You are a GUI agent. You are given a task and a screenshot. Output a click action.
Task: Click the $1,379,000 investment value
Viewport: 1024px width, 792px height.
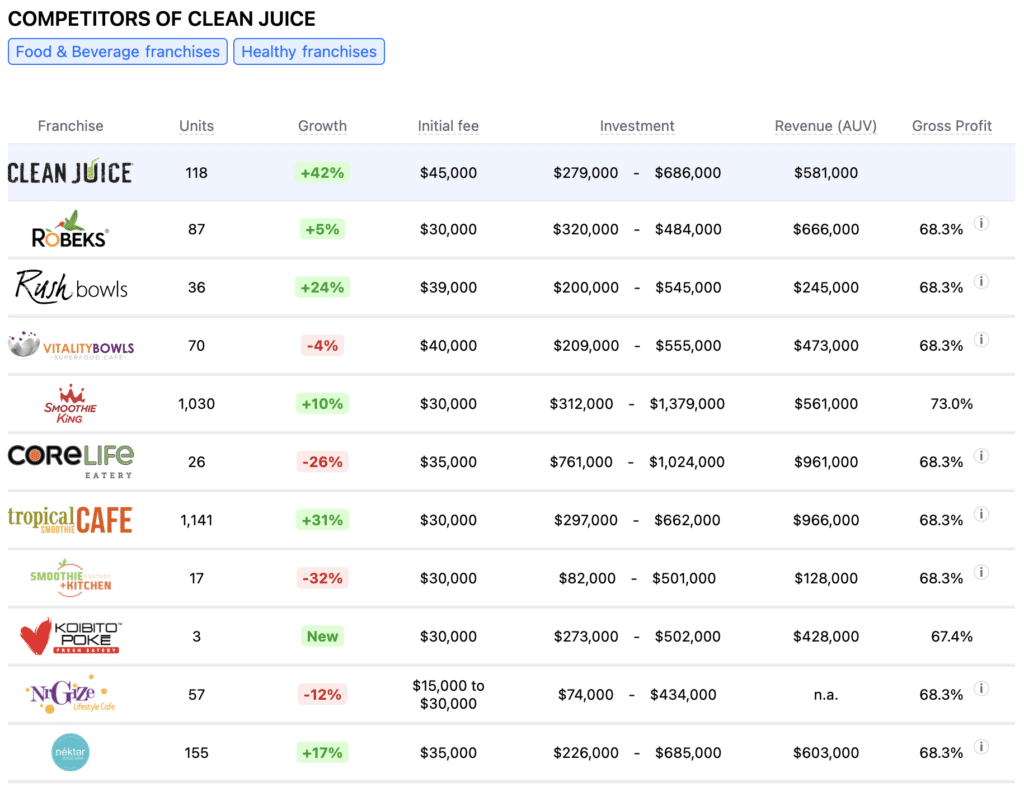click(687, 404)
